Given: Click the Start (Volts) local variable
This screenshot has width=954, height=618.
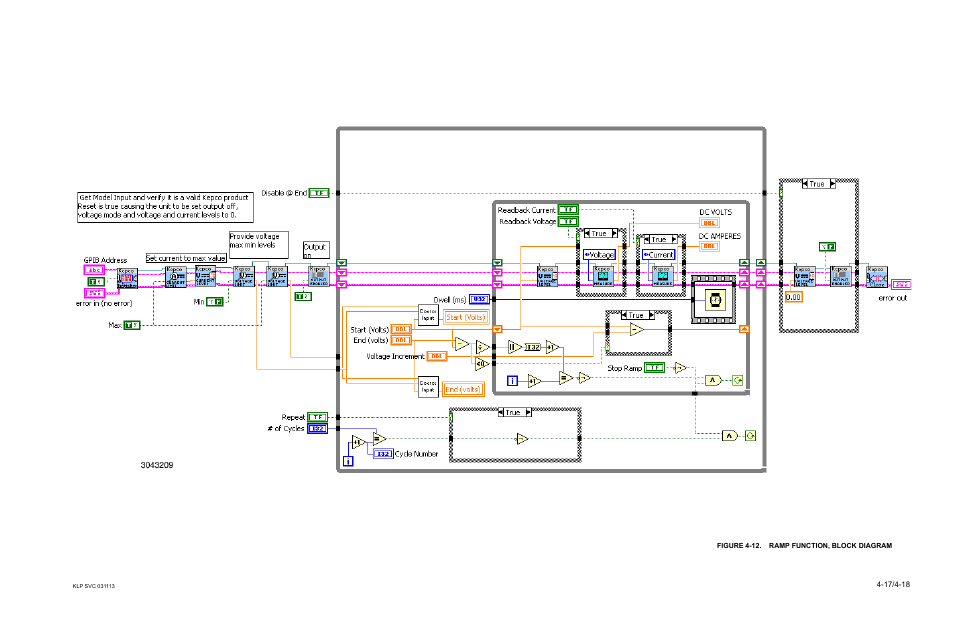Looking at the screenshot, I should [x=466, y=317].
